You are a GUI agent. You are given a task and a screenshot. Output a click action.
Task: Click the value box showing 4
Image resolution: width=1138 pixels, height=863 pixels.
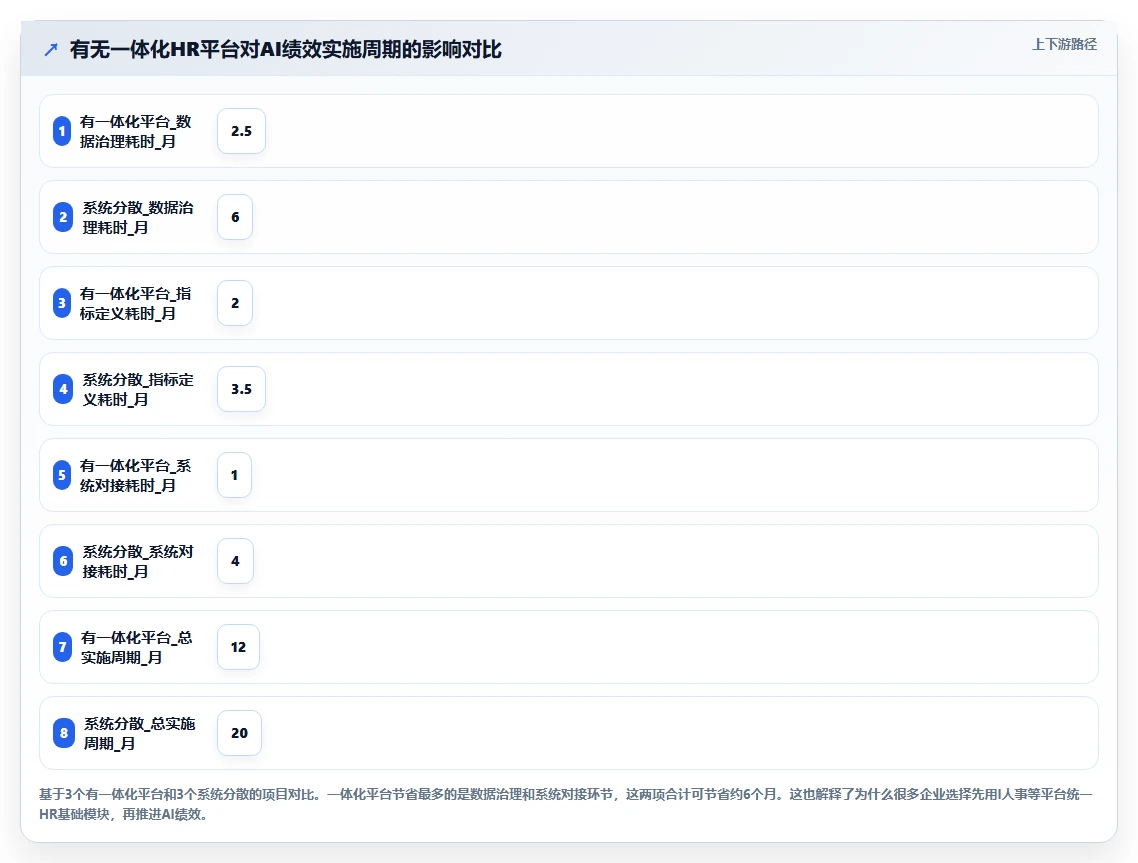(x=235, y=561)
